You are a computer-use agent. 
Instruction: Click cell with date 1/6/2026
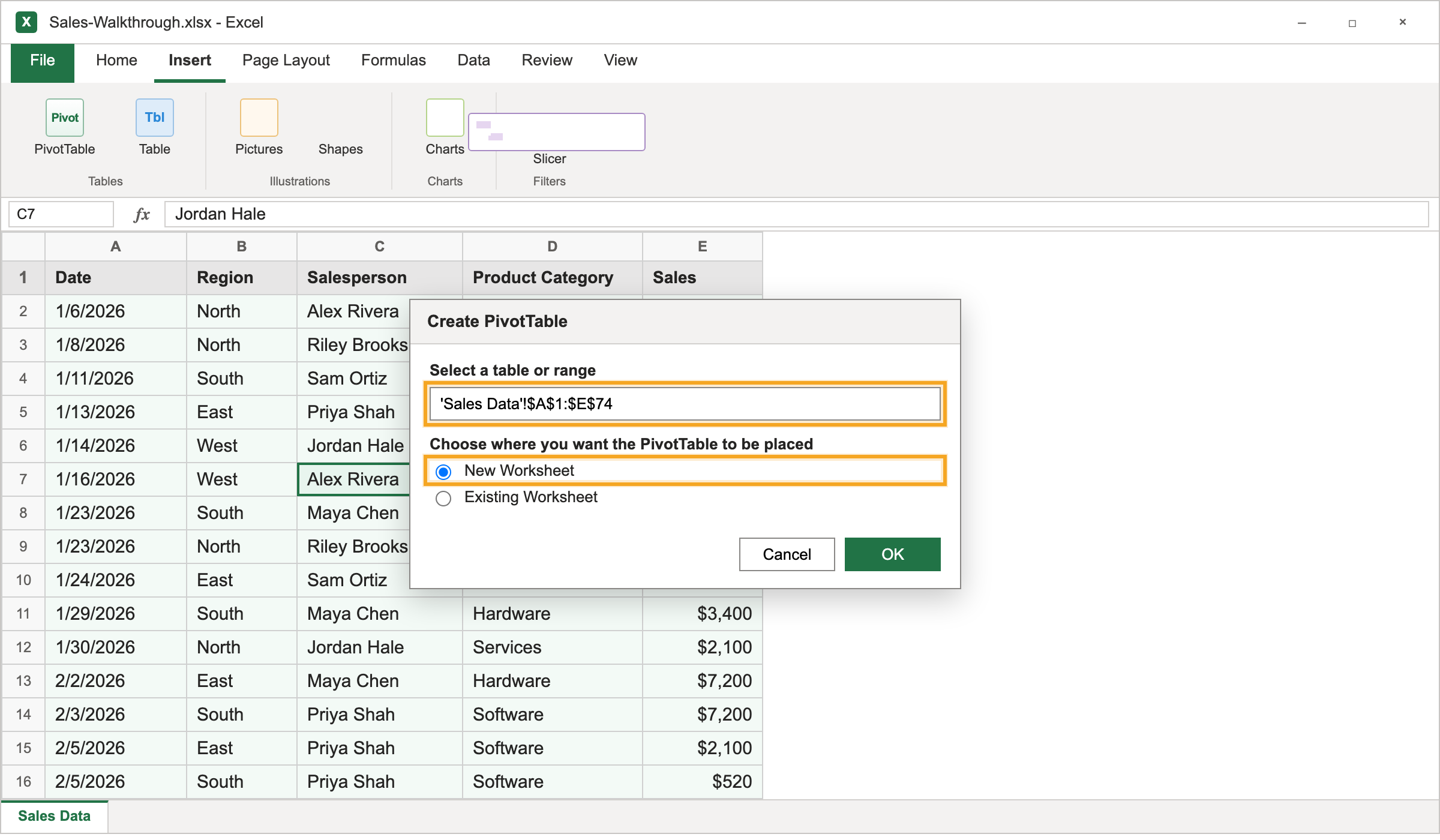click(116, 311)
